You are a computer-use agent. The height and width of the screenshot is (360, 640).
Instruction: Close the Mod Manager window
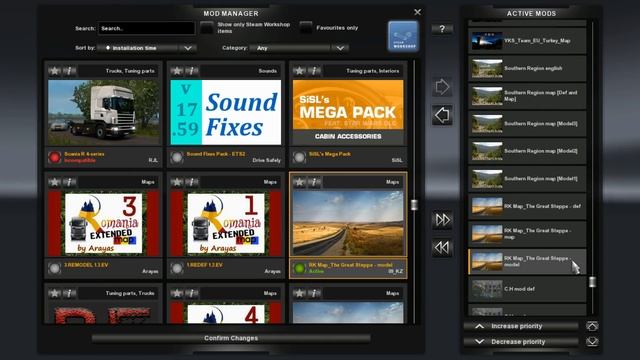click(417, 12)
